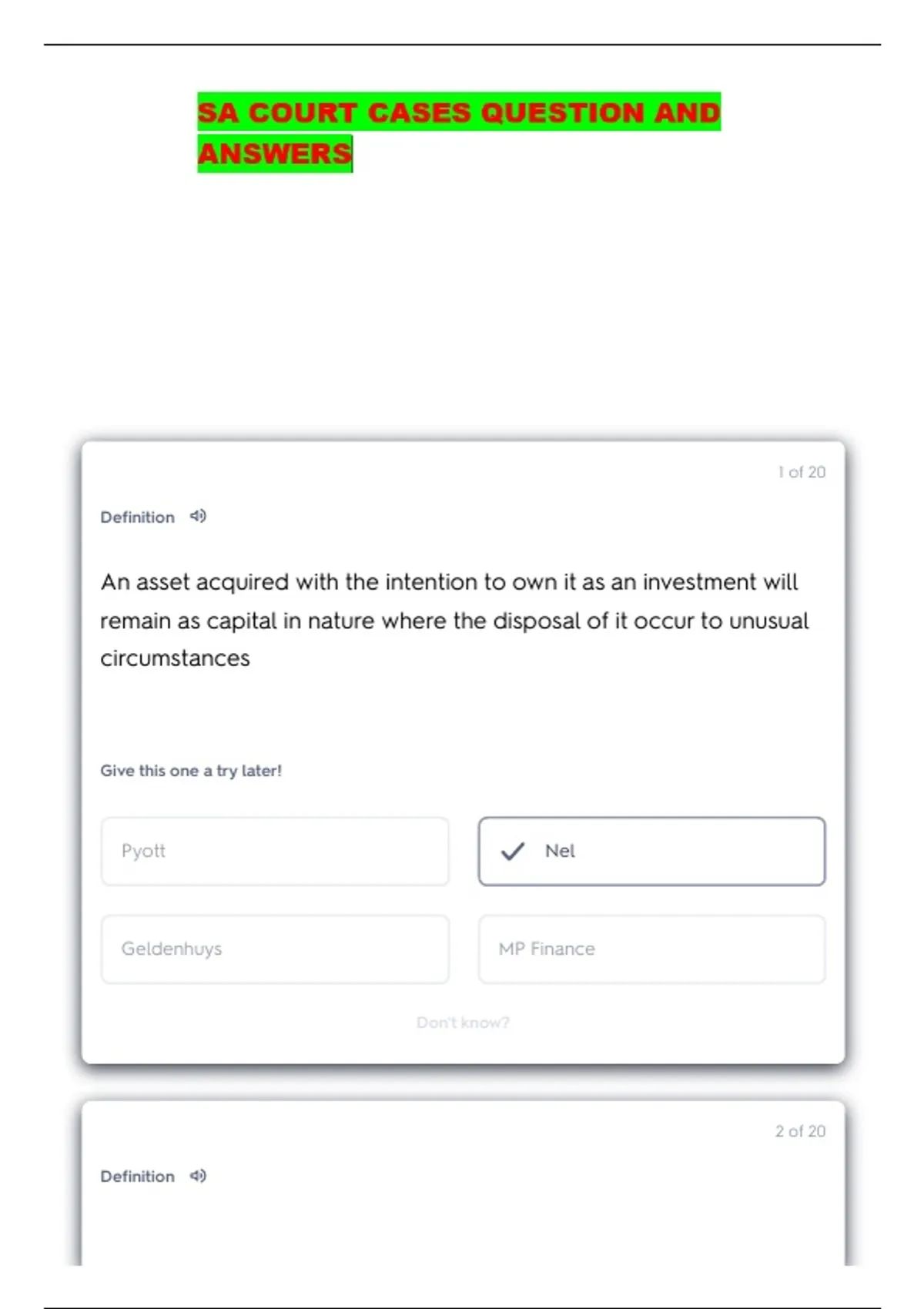Click the SA COURT CASES highlighted title
This screenshot has width=924, height=1309.
(x=459, y=112)
